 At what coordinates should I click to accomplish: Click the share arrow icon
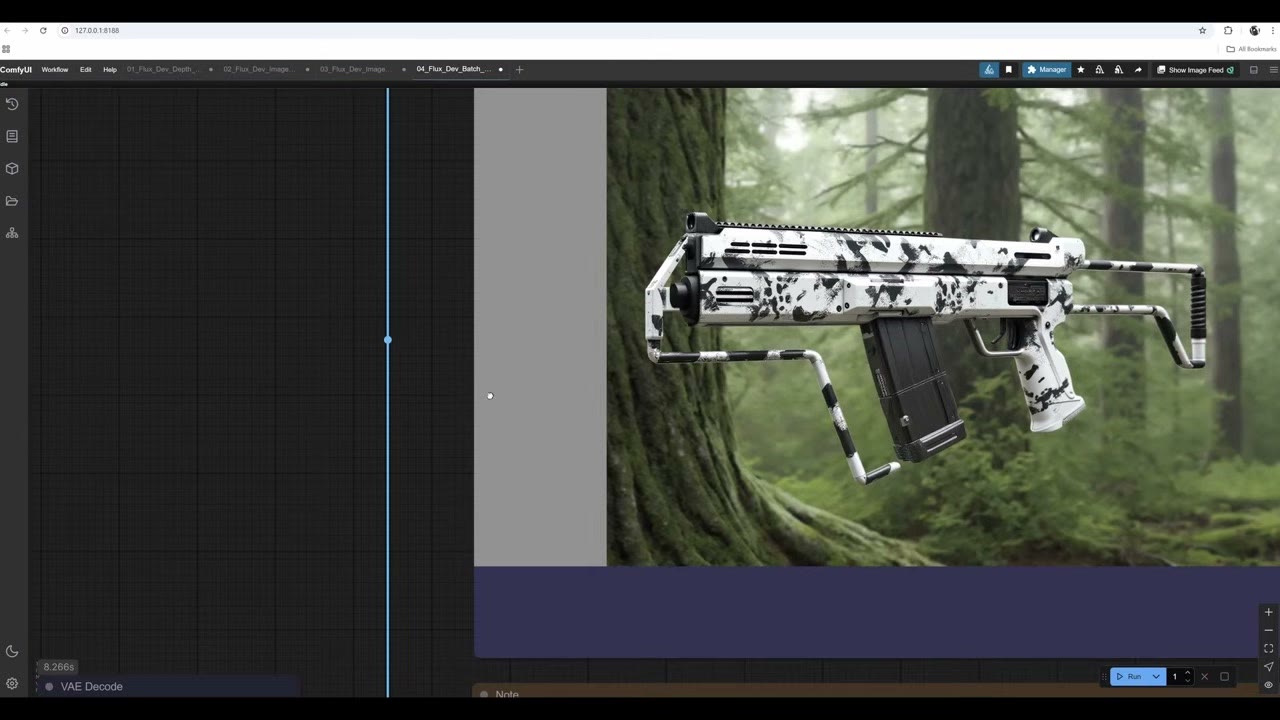click(1137, 70)
